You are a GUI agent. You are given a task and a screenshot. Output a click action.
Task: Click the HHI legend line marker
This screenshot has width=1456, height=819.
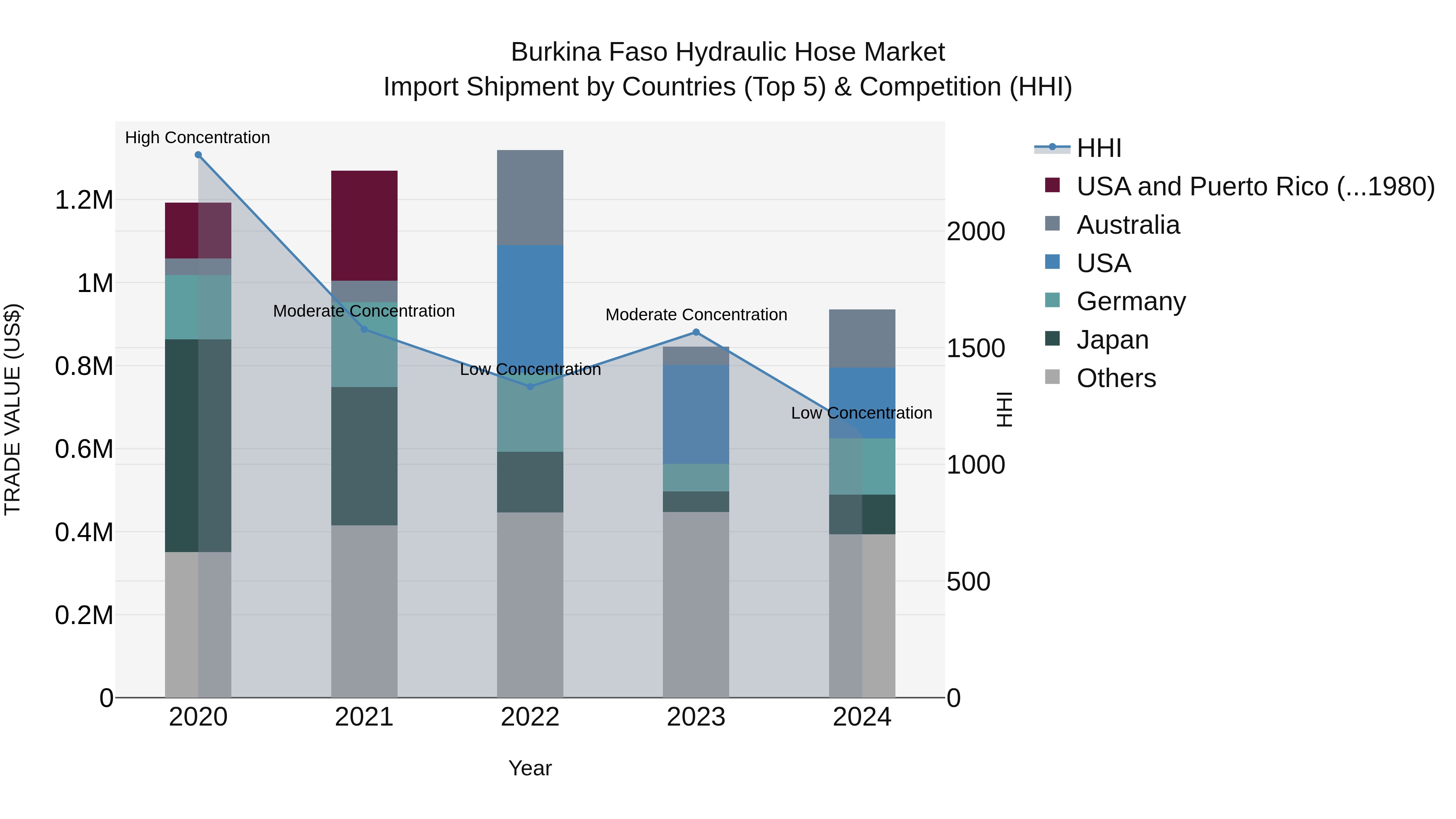pyautogui.click(x=1052, y=148)
